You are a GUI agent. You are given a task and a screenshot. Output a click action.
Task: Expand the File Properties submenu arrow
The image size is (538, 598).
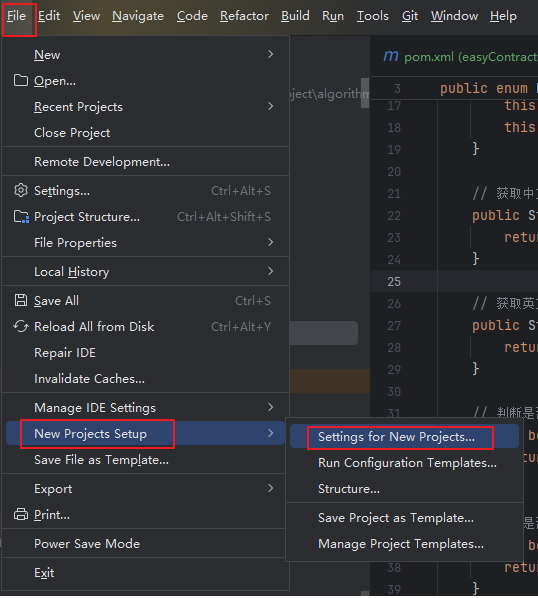click(270, 242)
